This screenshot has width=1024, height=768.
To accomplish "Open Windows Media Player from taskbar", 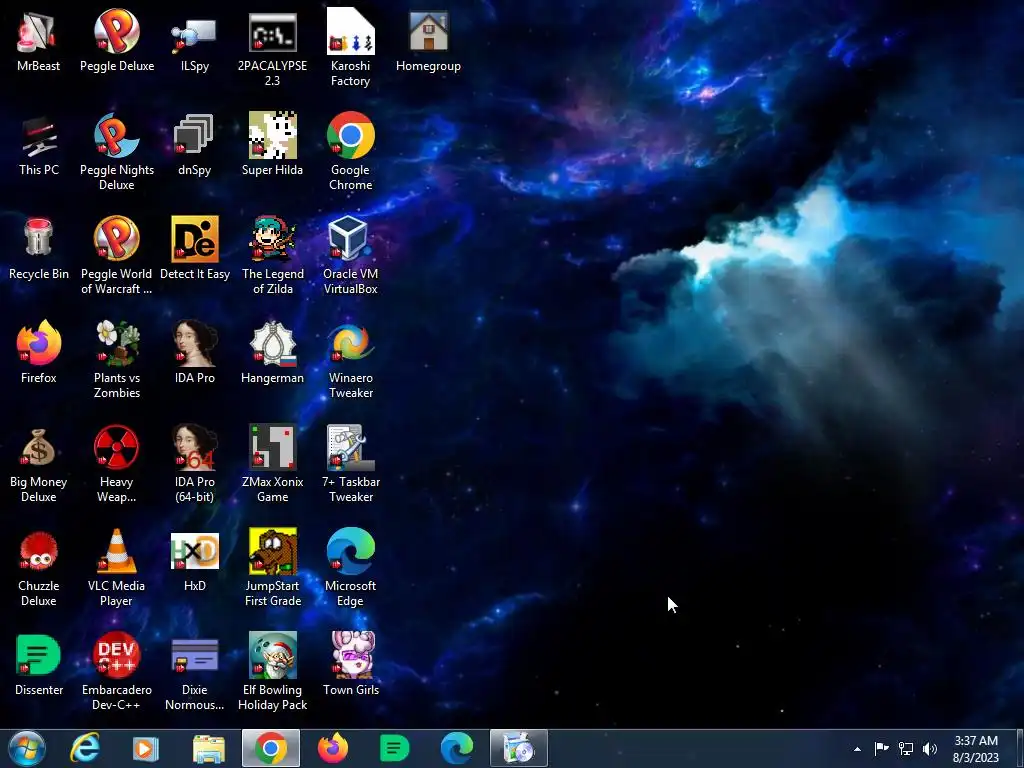I will point(146,748).
